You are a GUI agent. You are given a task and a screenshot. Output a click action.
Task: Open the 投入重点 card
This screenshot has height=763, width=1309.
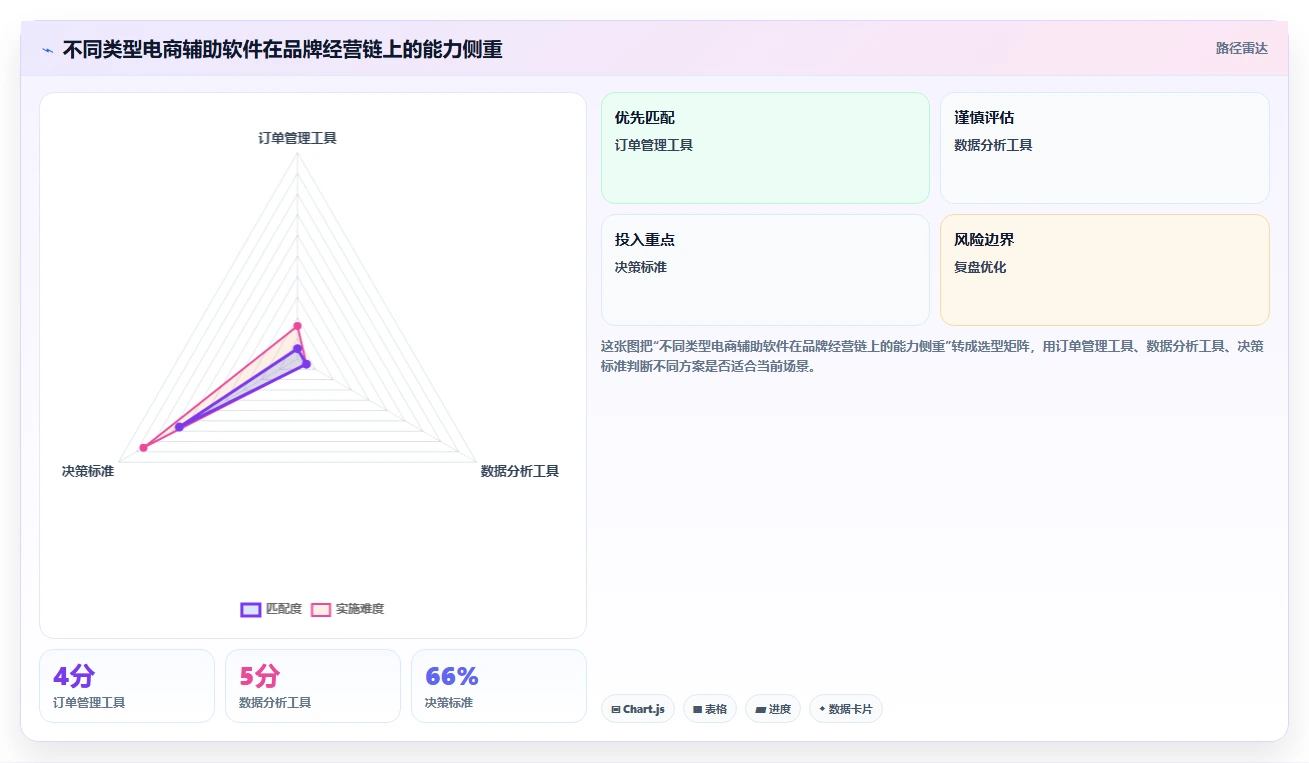(765, 270)
